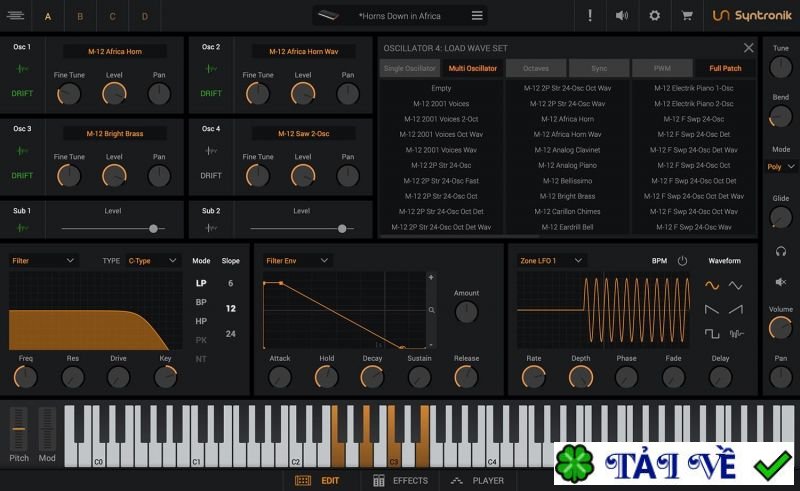Select random noise LFO waveform
The height and width of the screenshot is (491, 800).
tap(736, 334)
